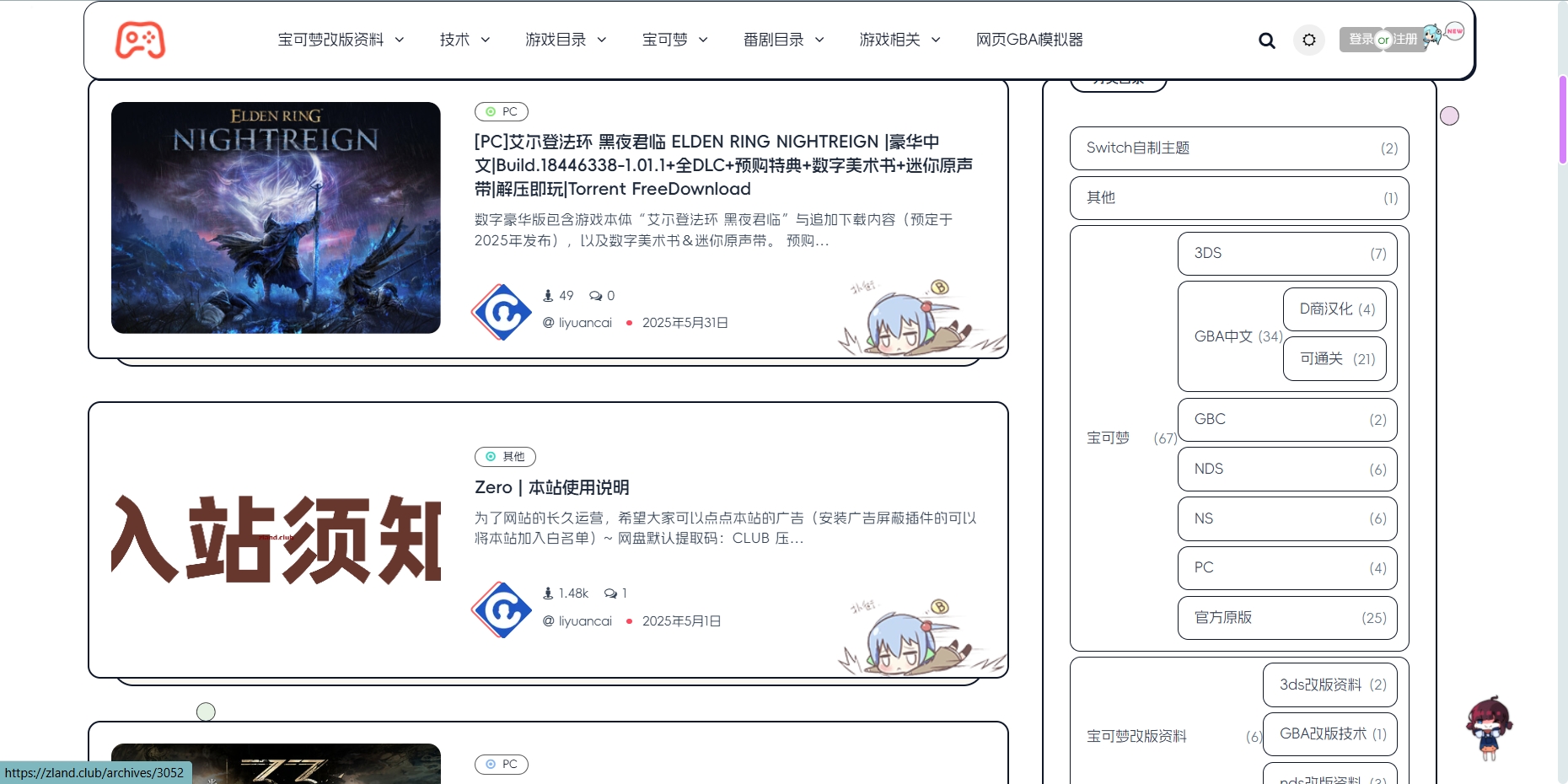Click the author avatar on Zero post
This screenshot has width=1568, height=784.
click(x=502, y=609)
